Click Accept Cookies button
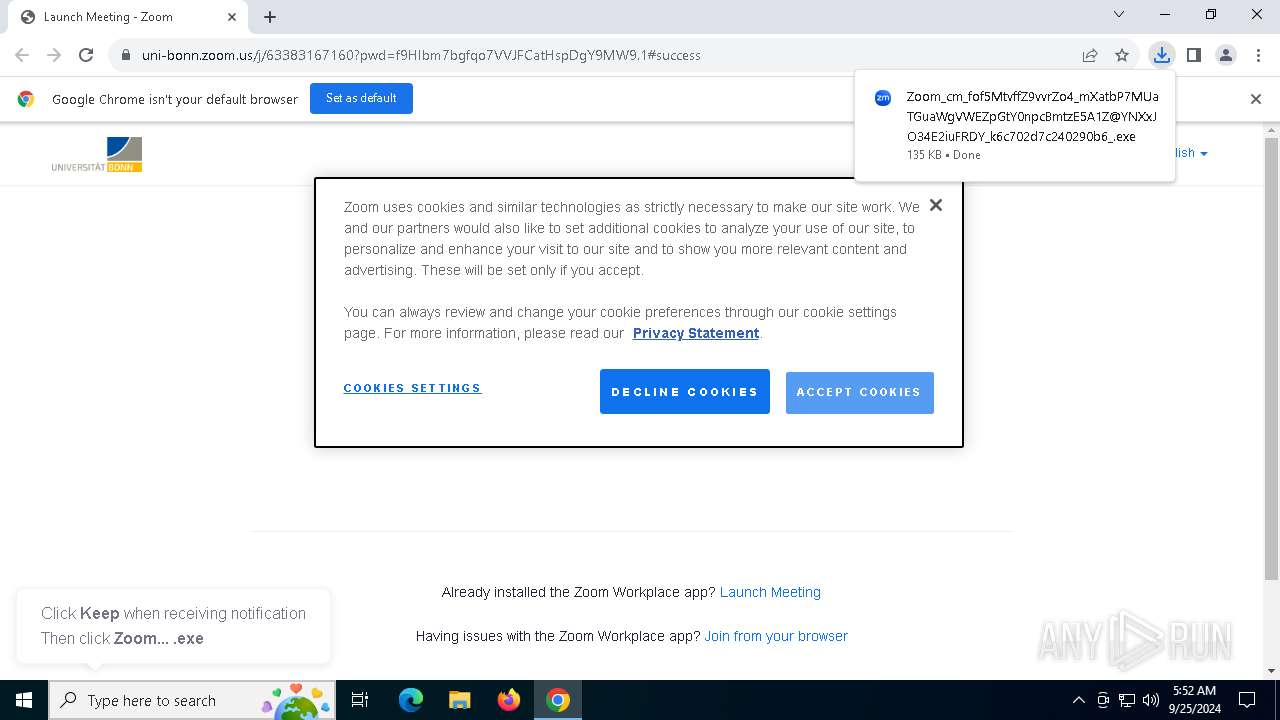This screenshot has width=1280, height=720. 859,392
